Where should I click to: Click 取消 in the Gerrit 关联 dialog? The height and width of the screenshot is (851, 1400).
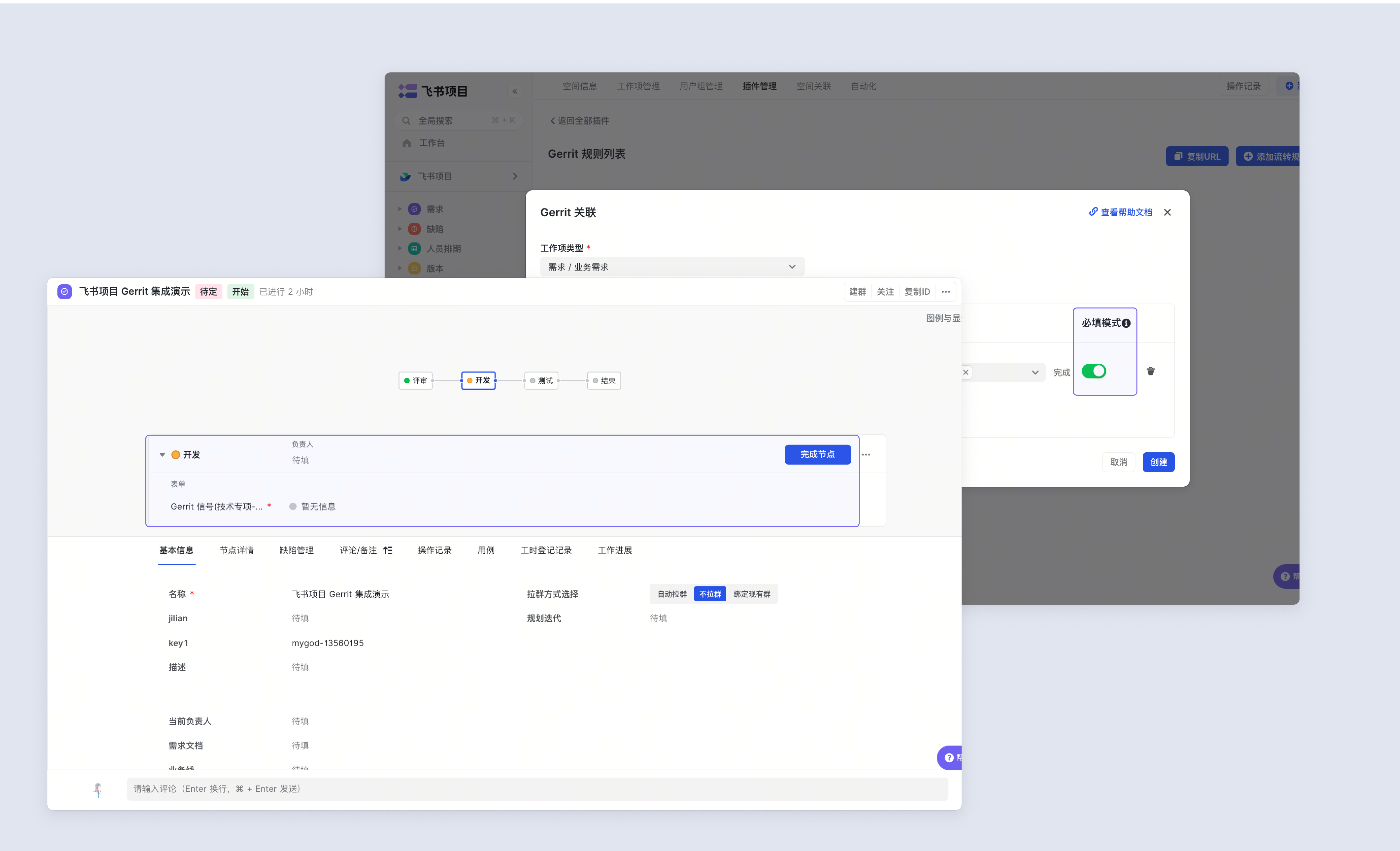pyautogui.click(x=1119, y=462)
